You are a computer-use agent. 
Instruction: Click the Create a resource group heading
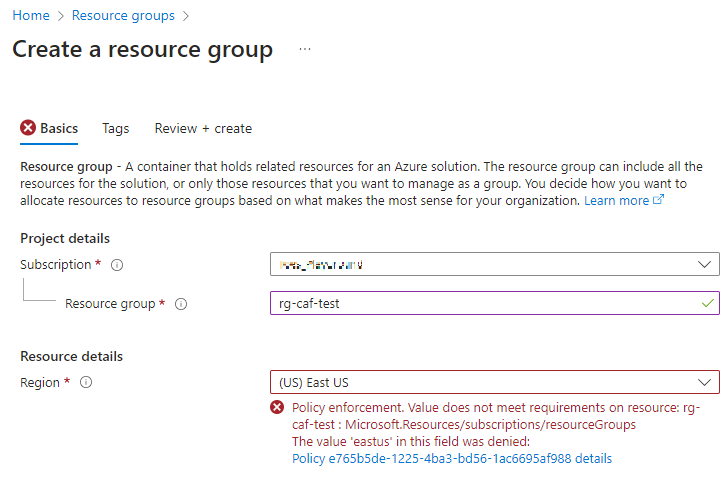[x=142, y=49]
